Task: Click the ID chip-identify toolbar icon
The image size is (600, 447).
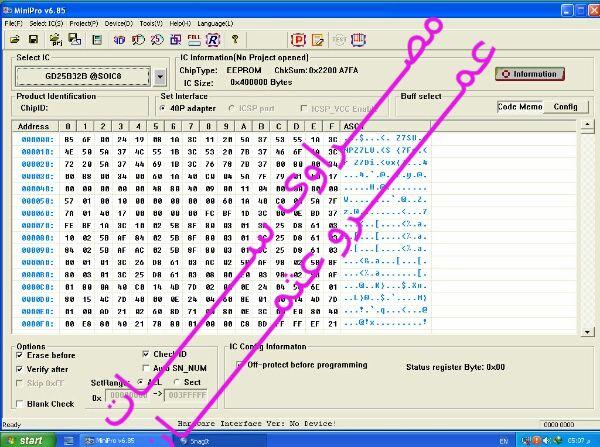Action: pyautogui.click(x=119, y=39)
